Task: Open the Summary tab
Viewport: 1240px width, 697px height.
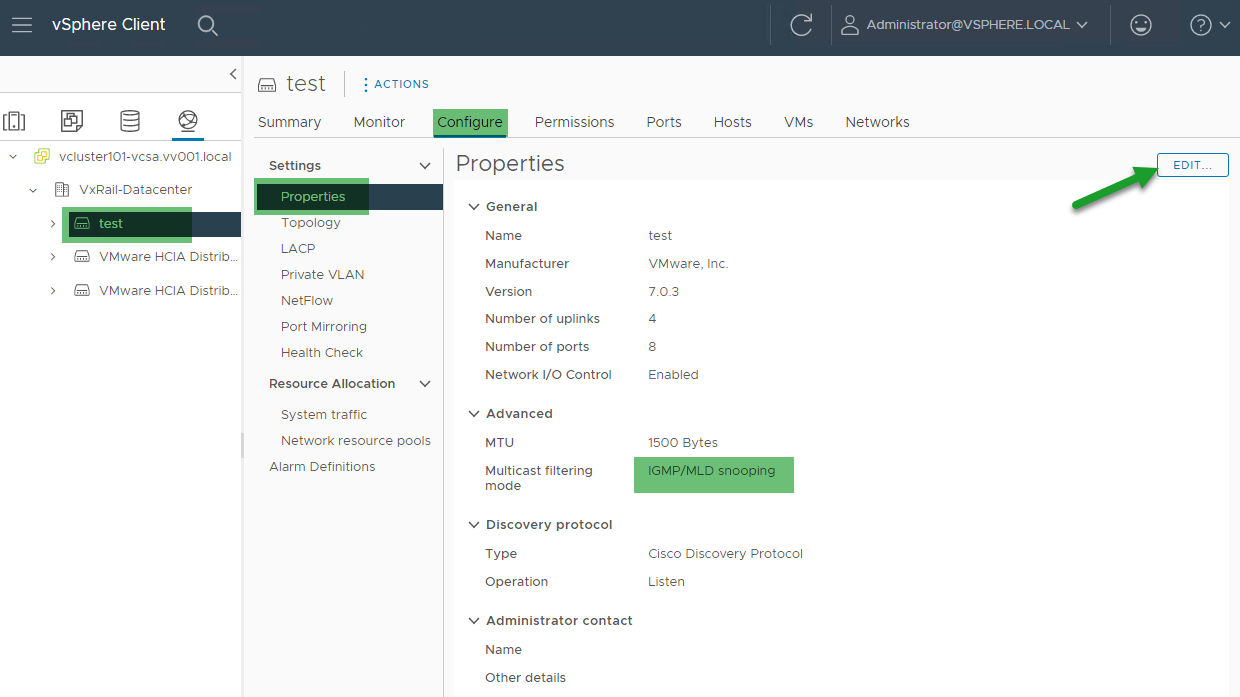Action: tap(289, 122)
